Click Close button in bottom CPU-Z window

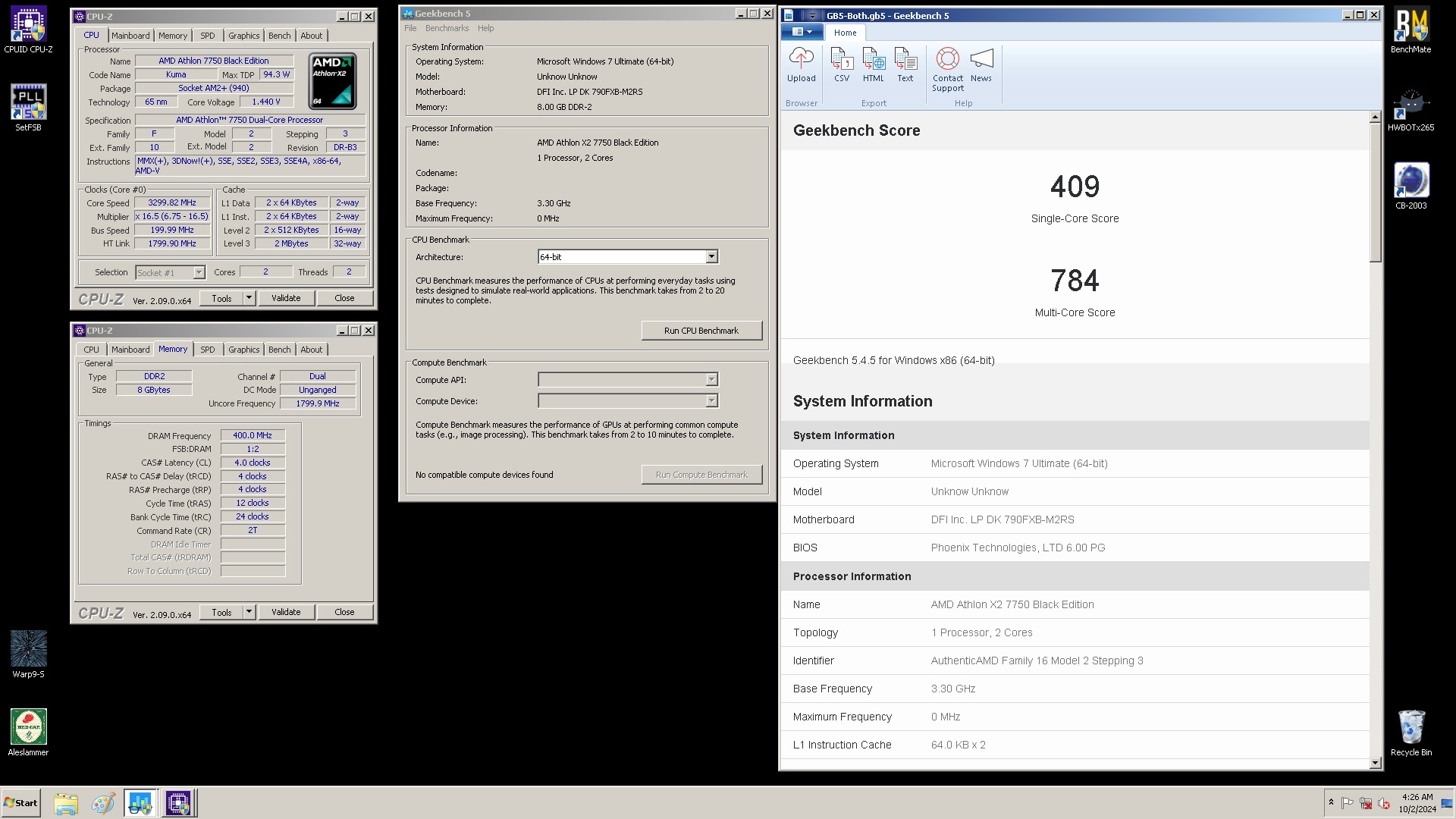(344, 612)
